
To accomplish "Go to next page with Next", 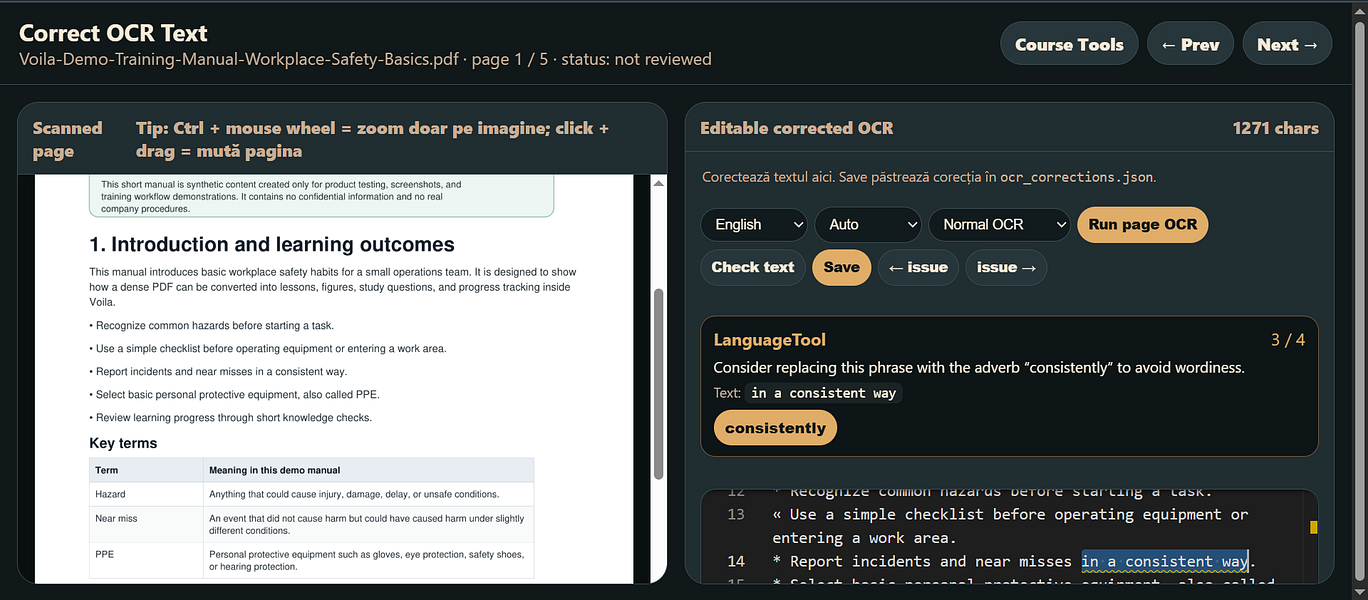I will (1288, 45).
